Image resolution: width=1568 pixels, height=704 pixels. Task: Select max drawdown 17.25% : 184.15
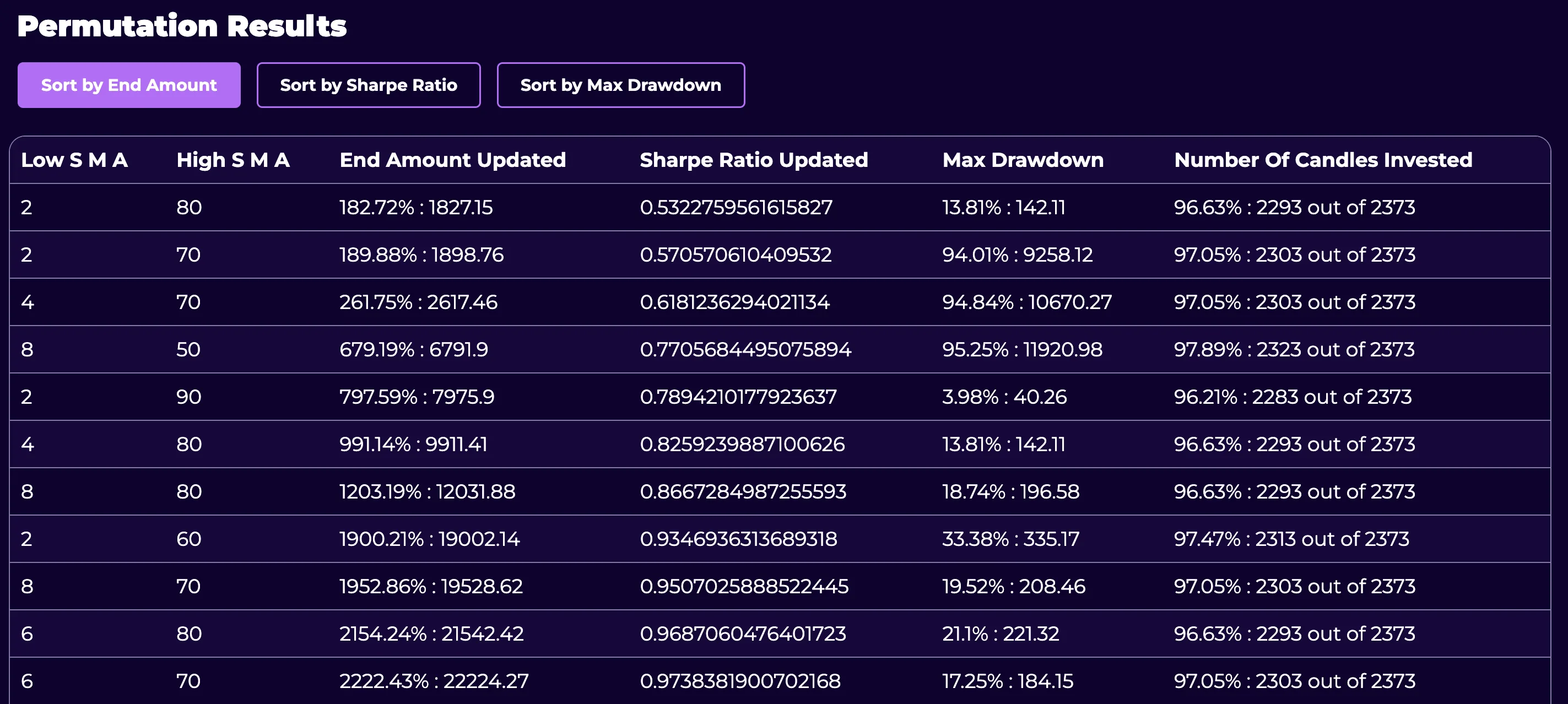point(1007,682)
